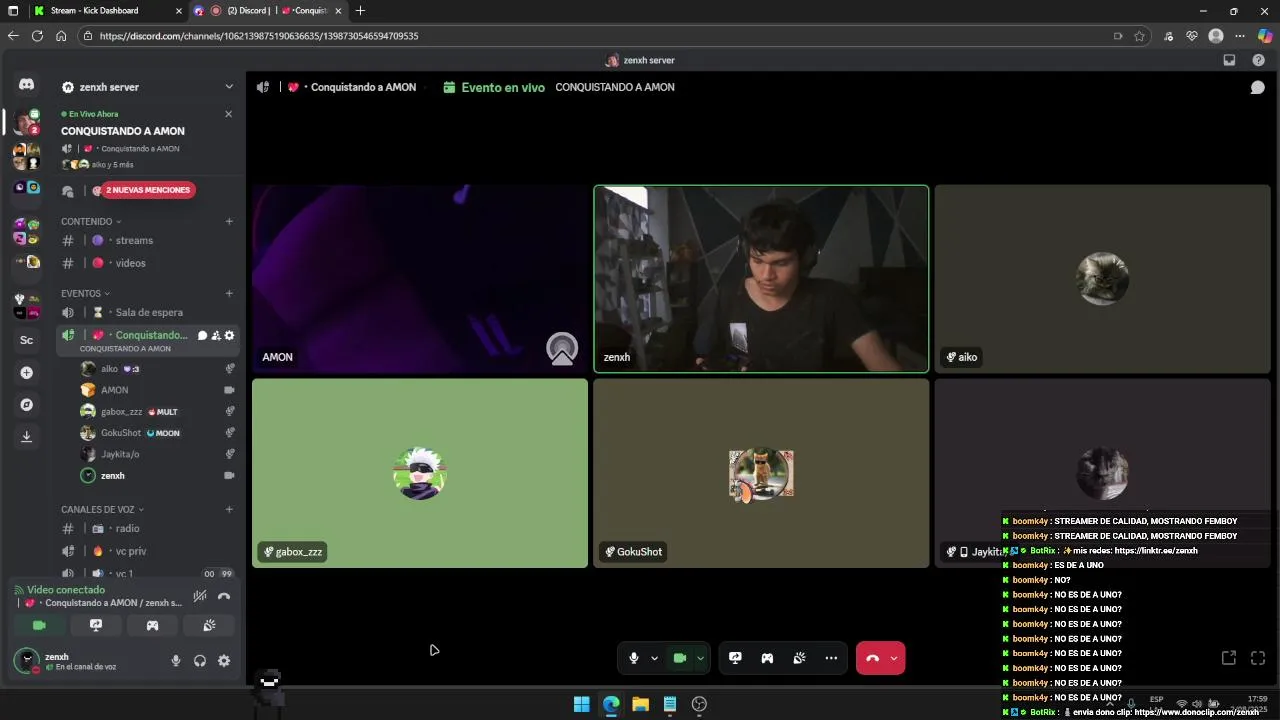Open Discord direct messages home icon

coord(27,86)
